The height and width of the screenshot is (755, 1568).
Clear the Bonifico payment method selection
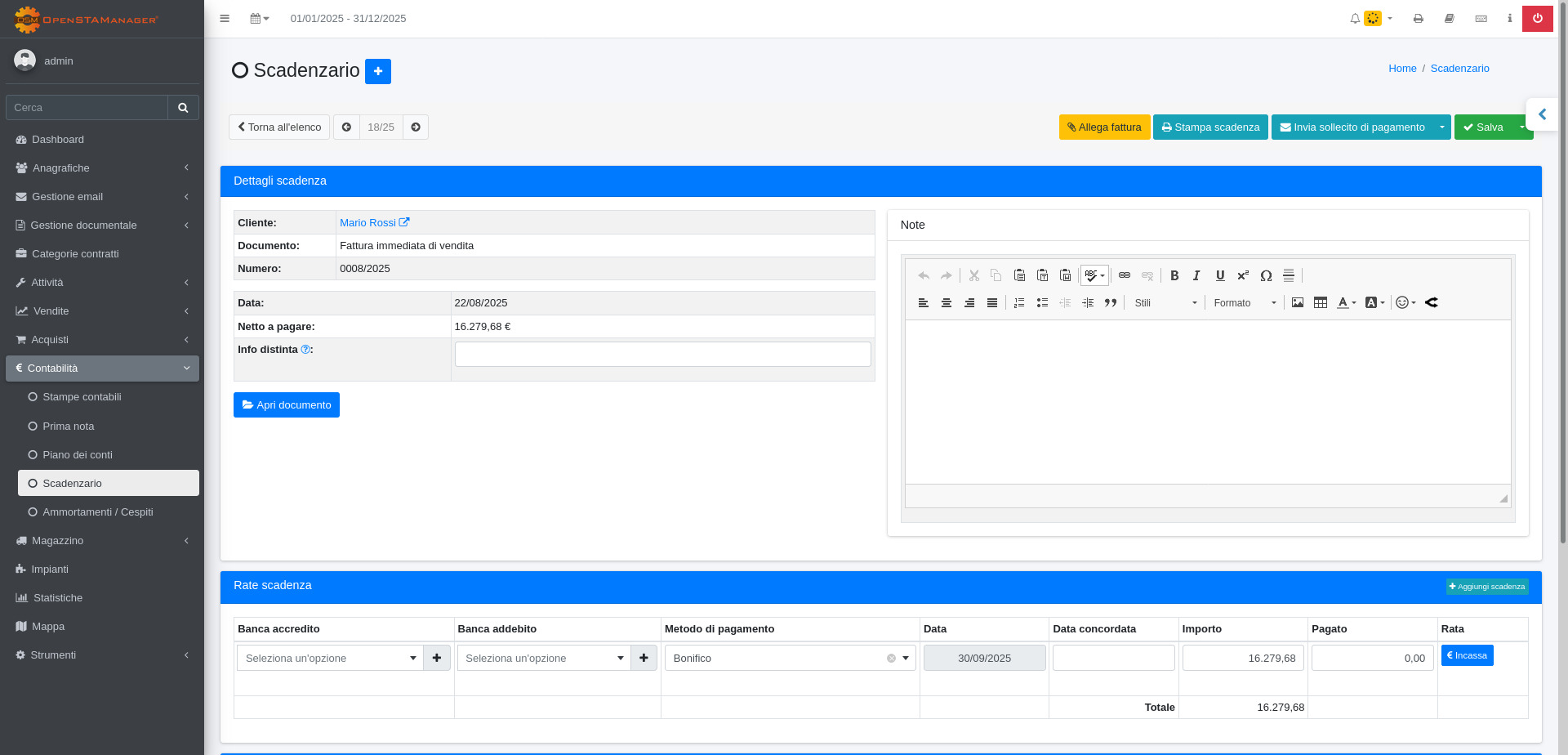click(891, 658)
